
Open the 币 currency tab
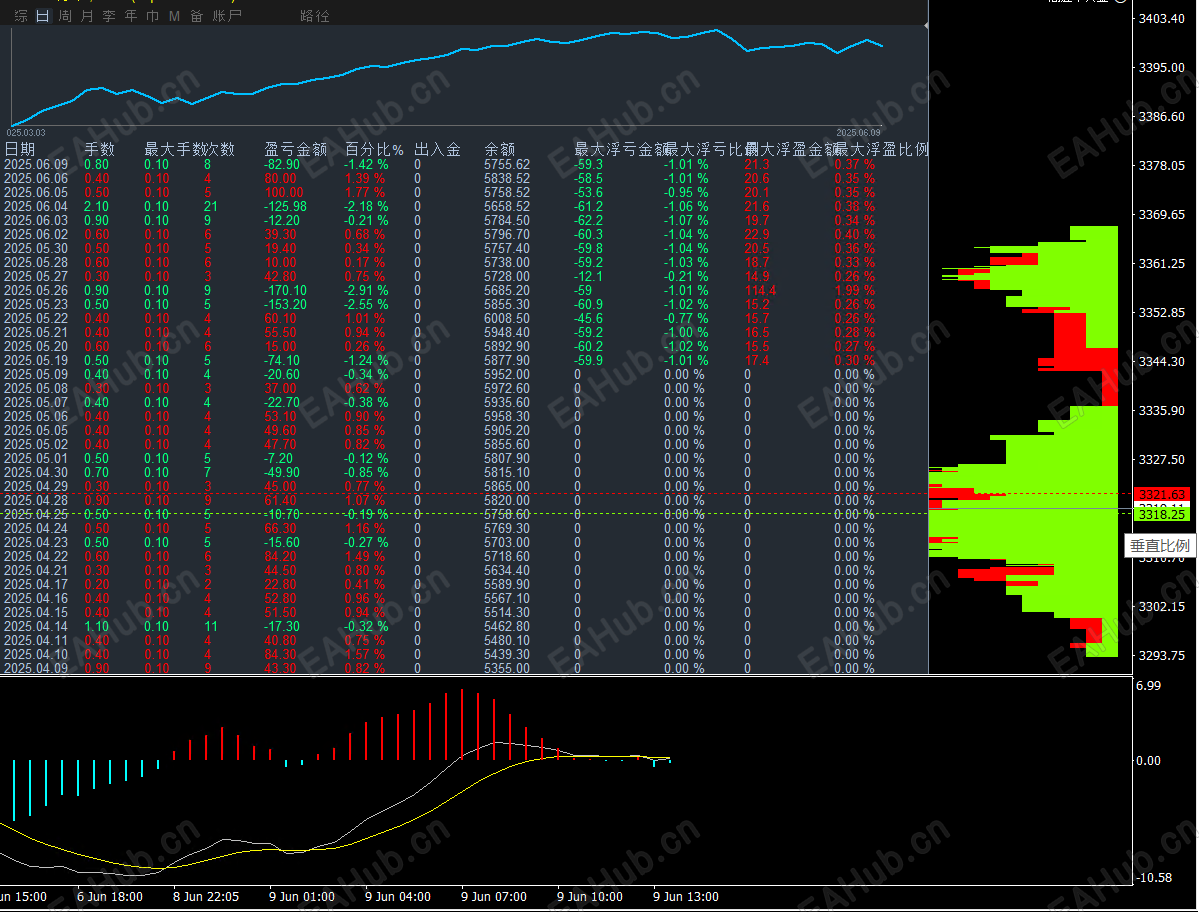coord(152,15)
